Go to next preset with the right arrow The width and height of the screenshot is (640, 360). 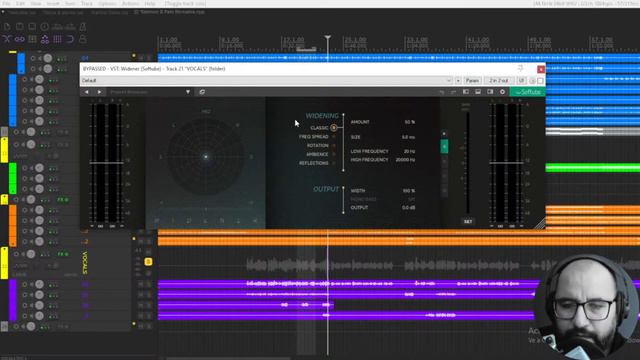coord(99,92)
